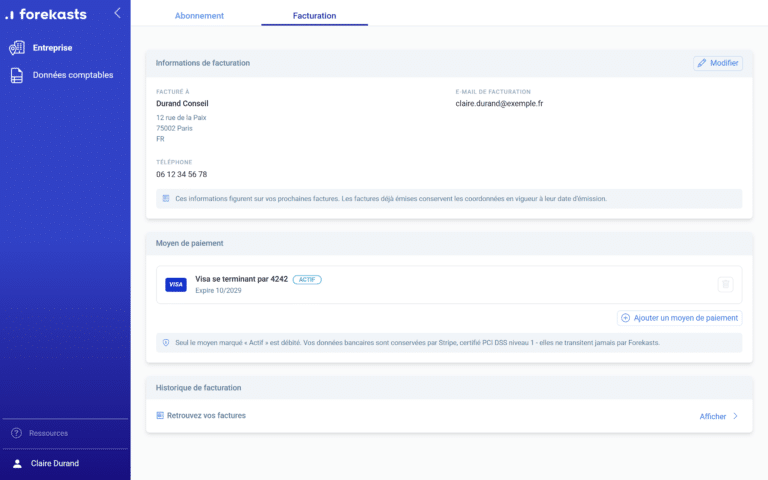Click the VISA card logo
Viewport: 768px width, 480px height.
tap(176, 285)
